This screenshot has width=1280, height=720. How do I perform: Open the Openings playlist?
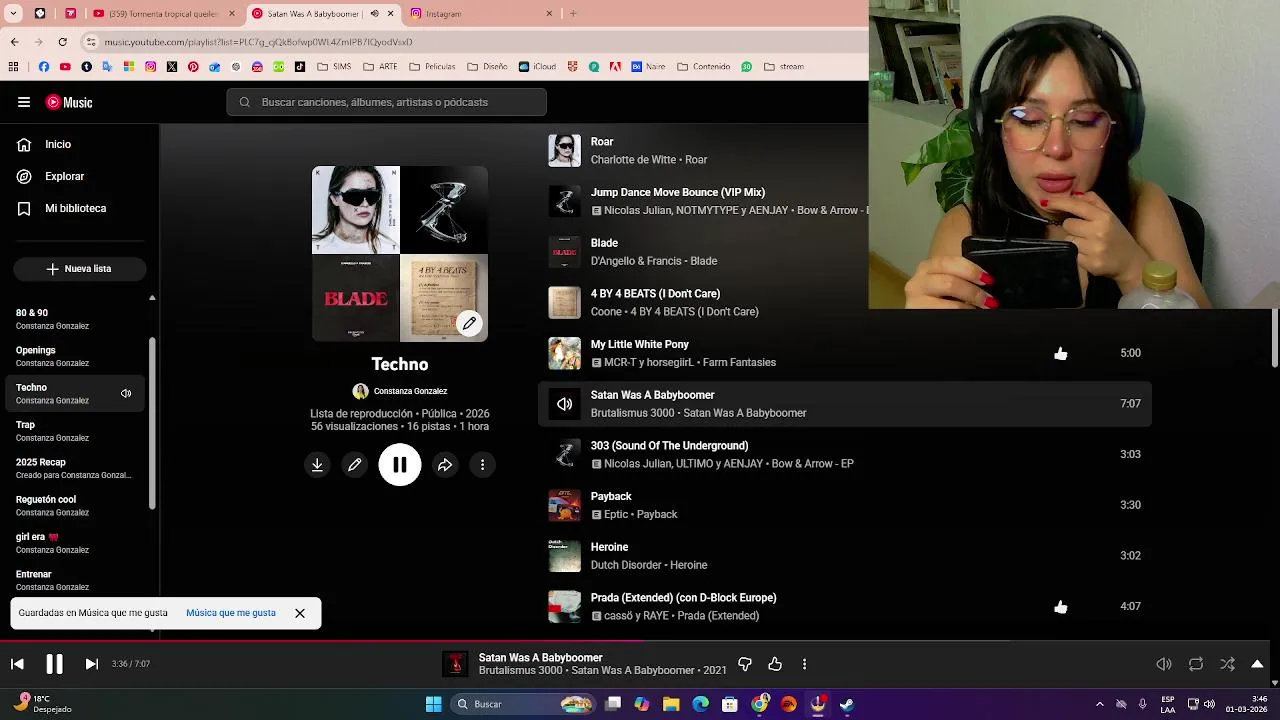pyautogui.click(x=76, y=356)
